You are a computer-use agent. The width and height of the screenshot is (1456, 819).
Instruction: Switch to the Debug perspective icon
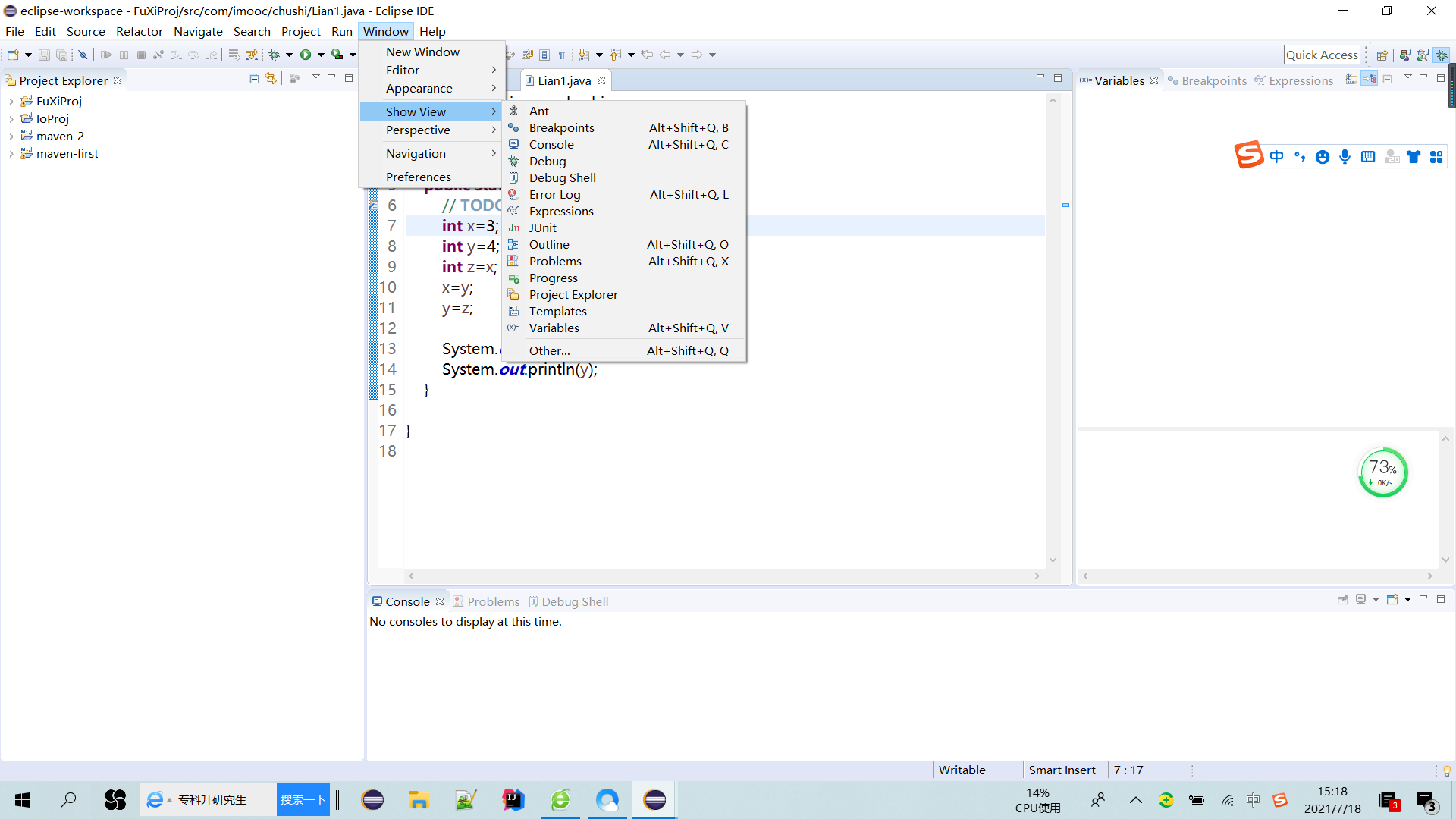tap(1442, 55)
